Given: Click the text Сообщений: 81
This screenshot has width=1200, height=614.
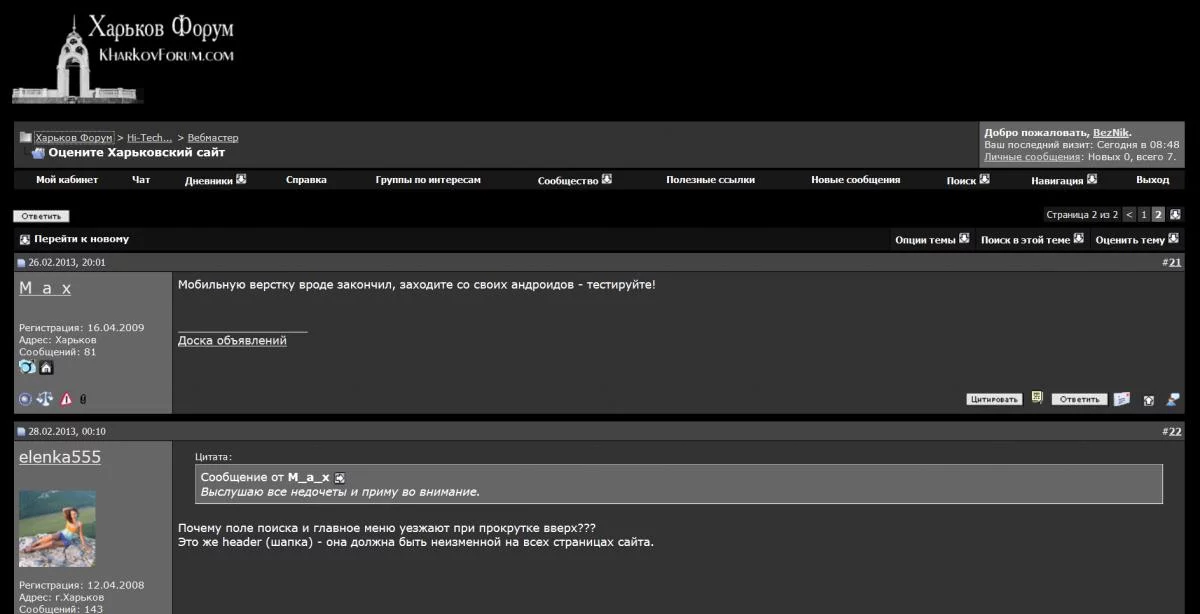Looking at the screenshot, I should 57,352.
